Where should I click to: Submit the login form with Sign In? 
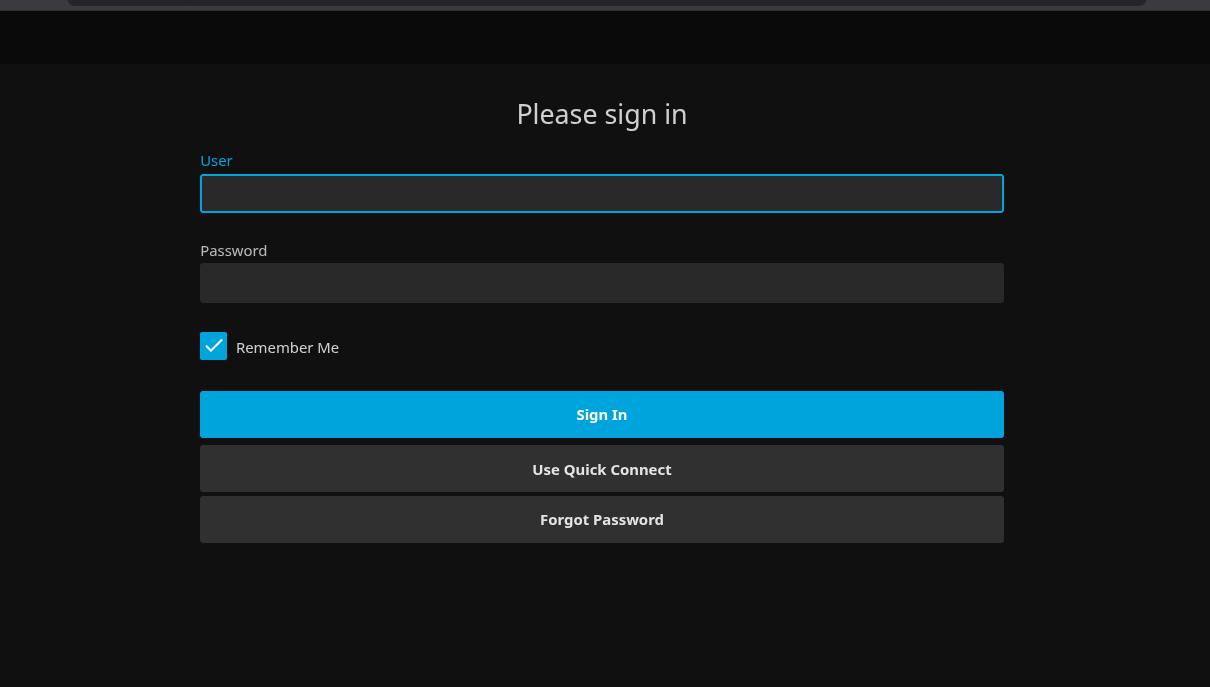pos(601,415)
